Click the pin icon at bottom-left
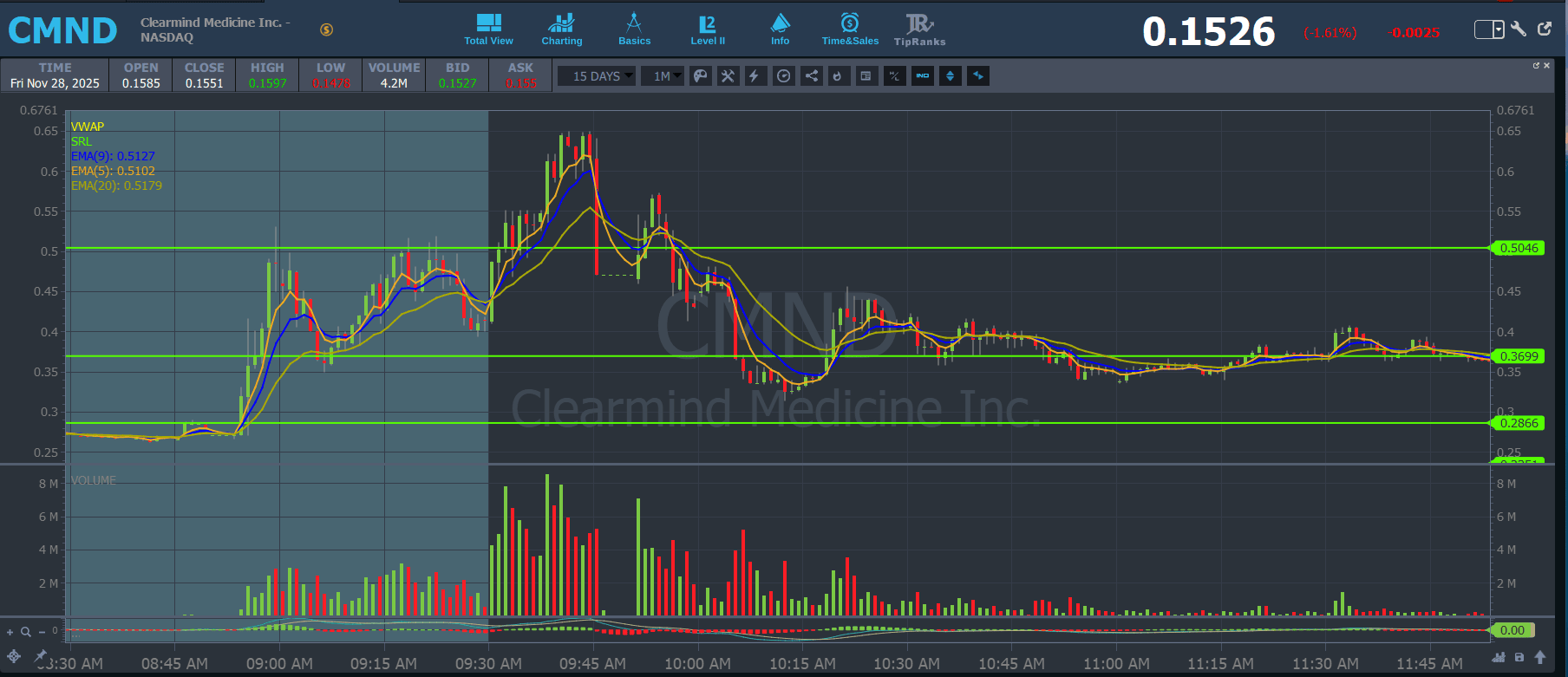Screen dimensions: 1568x677 click(40, 655)
